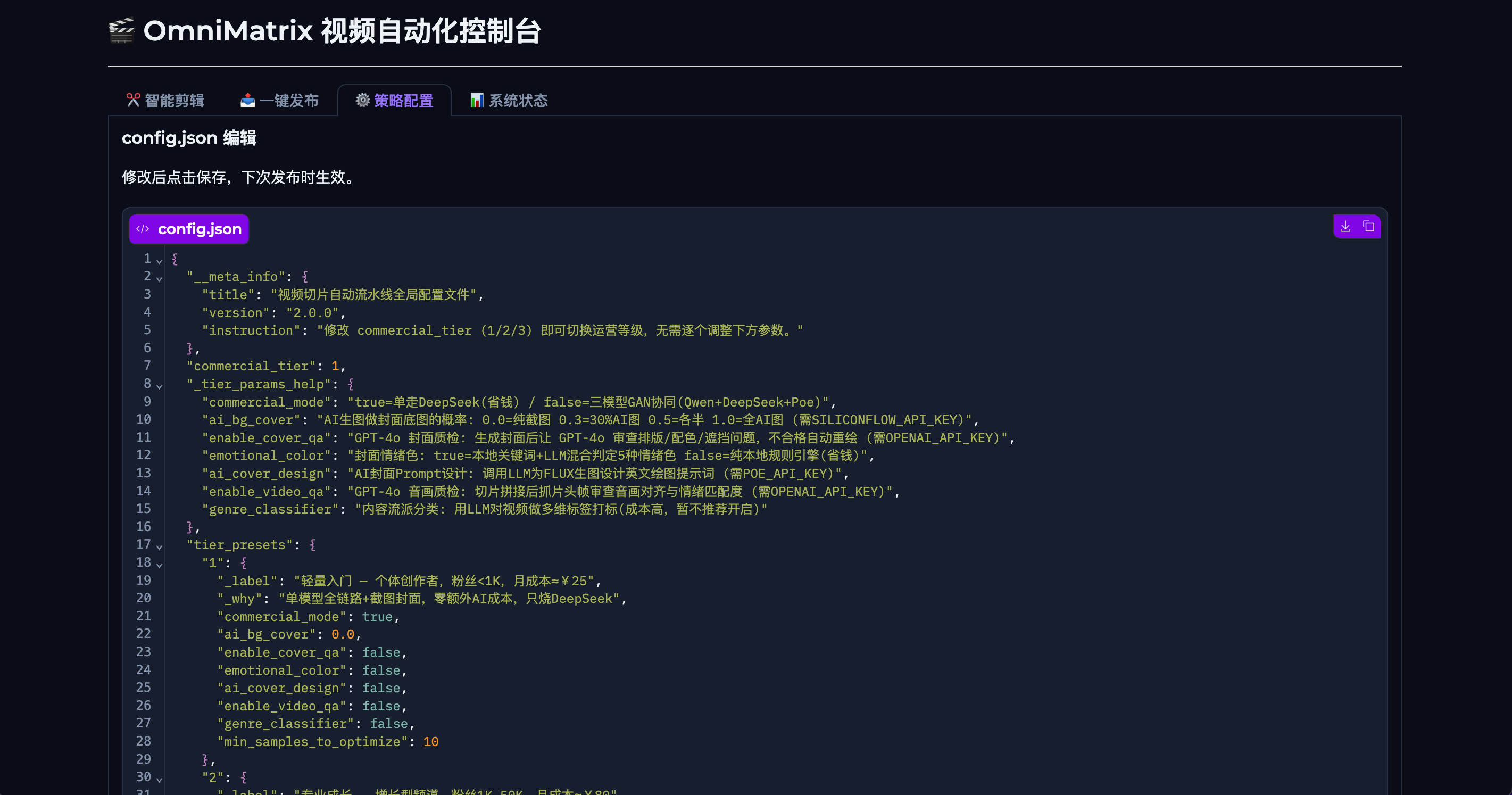Image resolution: width=1512 pixels, height=795 pixels.
Task: Click the outbox icon on 一键发布 tab
Action: (248, 101)
